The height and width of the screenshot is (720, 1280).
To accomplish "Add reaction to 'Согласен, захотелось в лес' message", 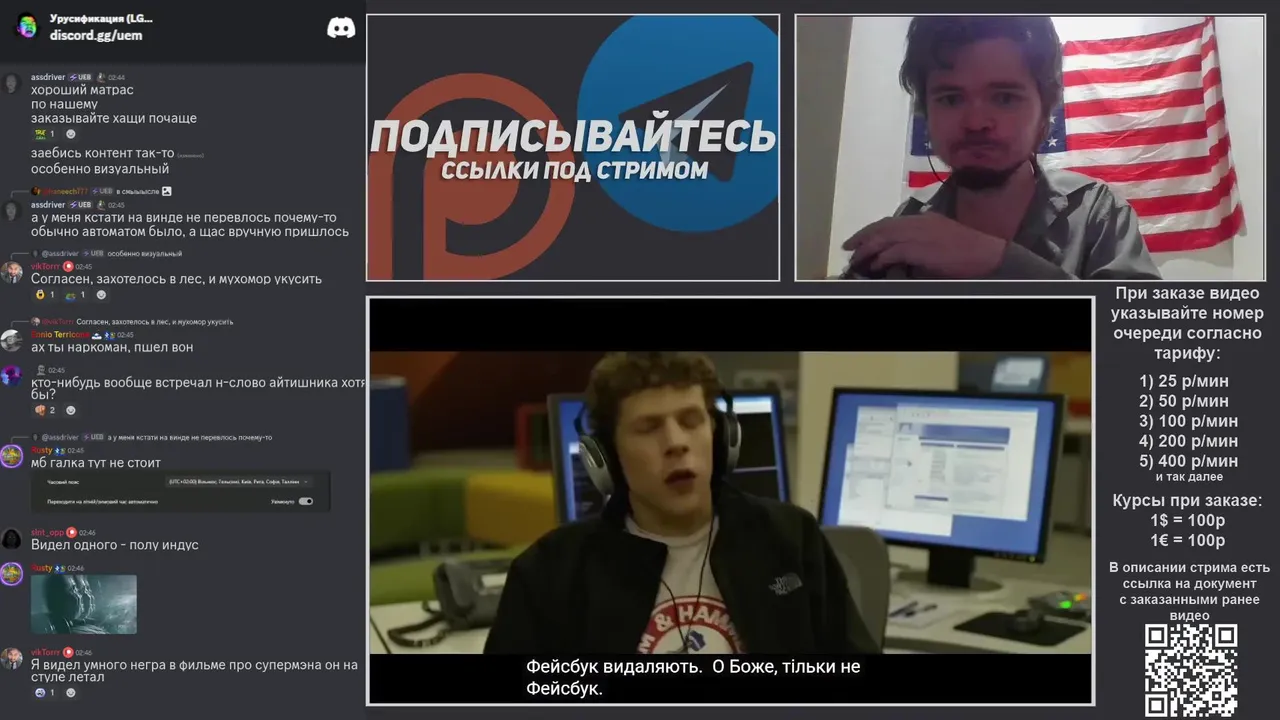I will click(x=101, y=295).
